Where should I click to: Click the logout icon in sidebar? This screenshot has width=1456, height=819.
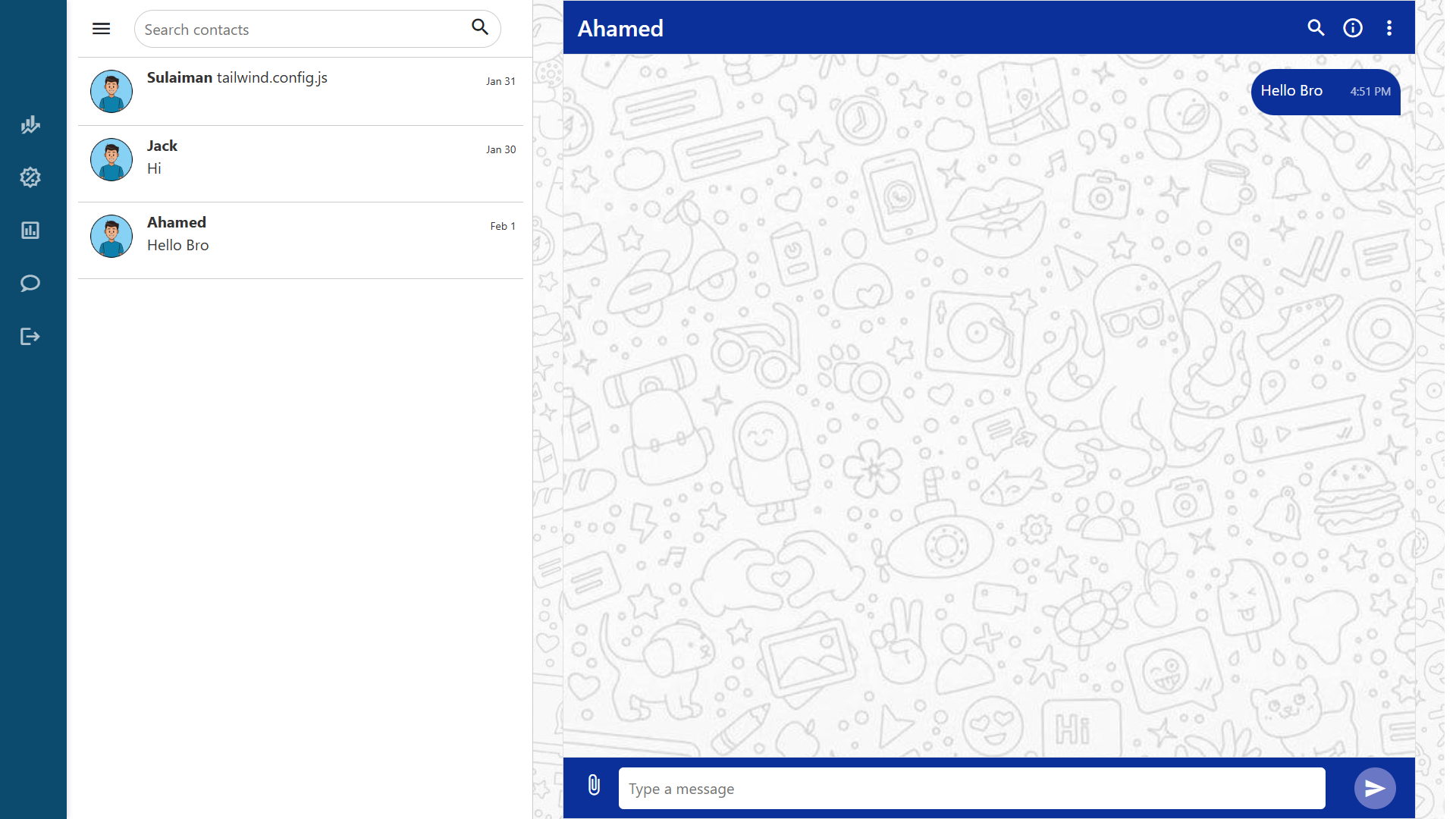click(x=30, y=337)
